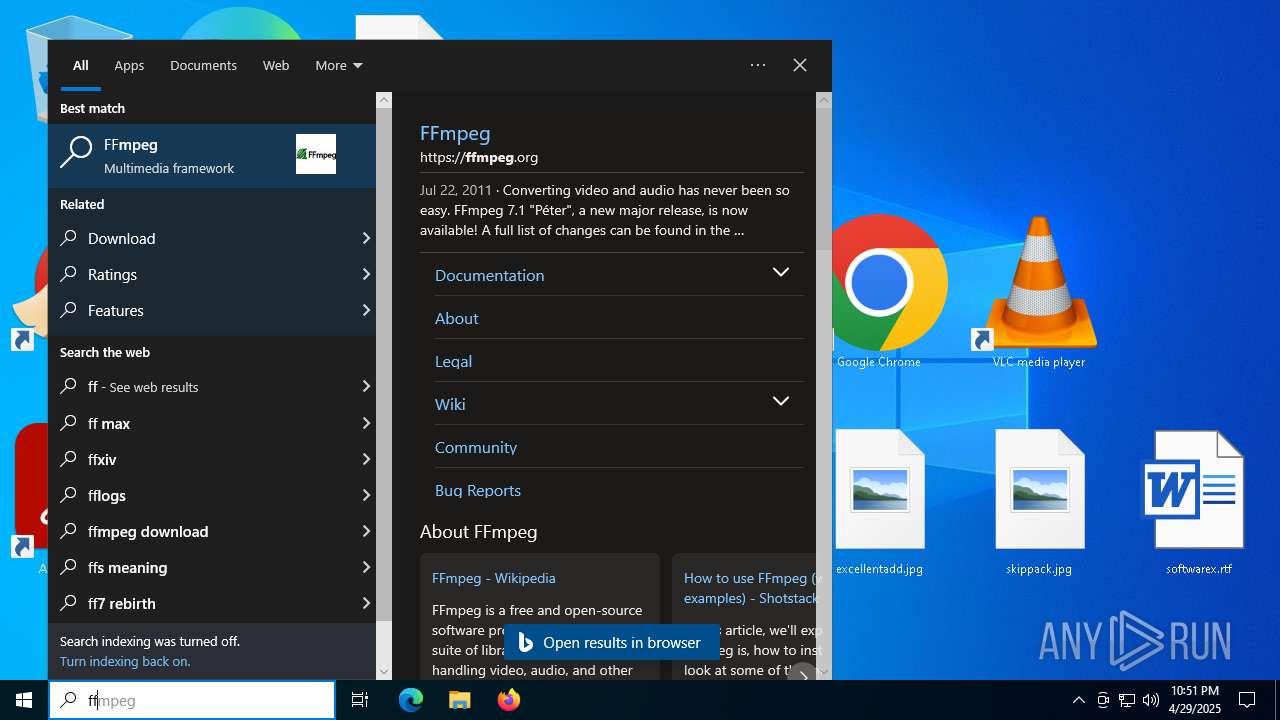The image size is (1280, 720).
Task: Click the search icon beside Ratings
Action: pyautogui.click(x=69, y=274)
